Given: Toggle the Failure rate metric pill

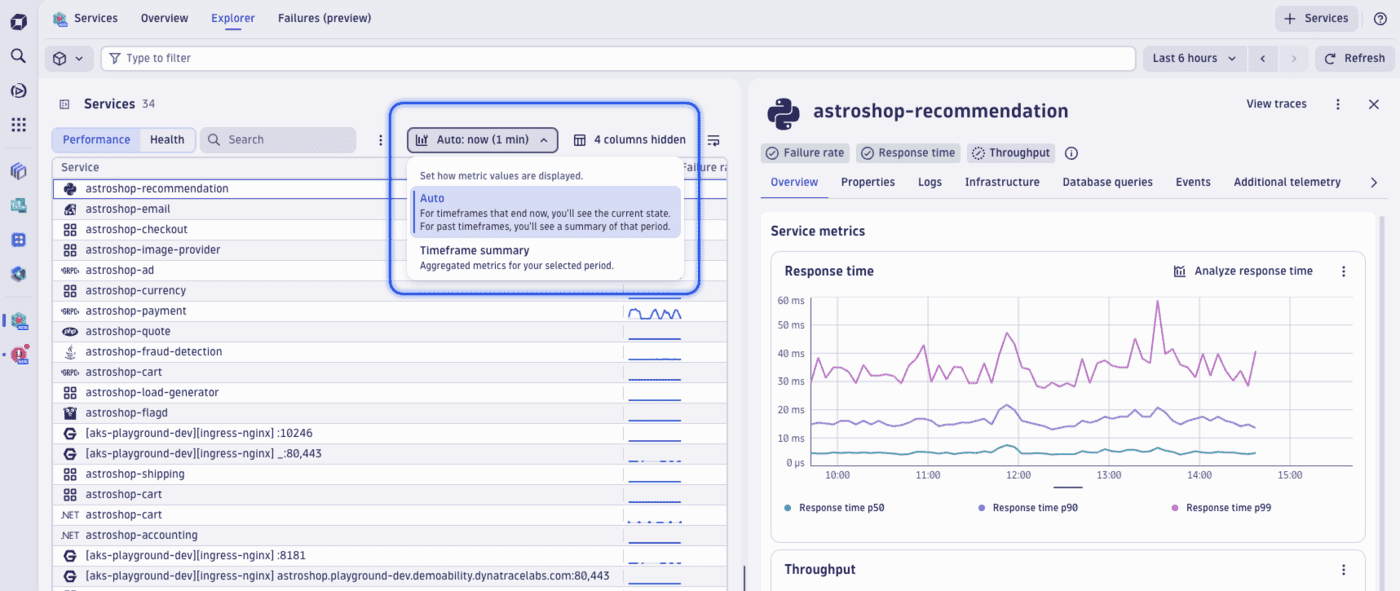Looking at the screenshot, I should pyautogui.click(x=805, y=152).
